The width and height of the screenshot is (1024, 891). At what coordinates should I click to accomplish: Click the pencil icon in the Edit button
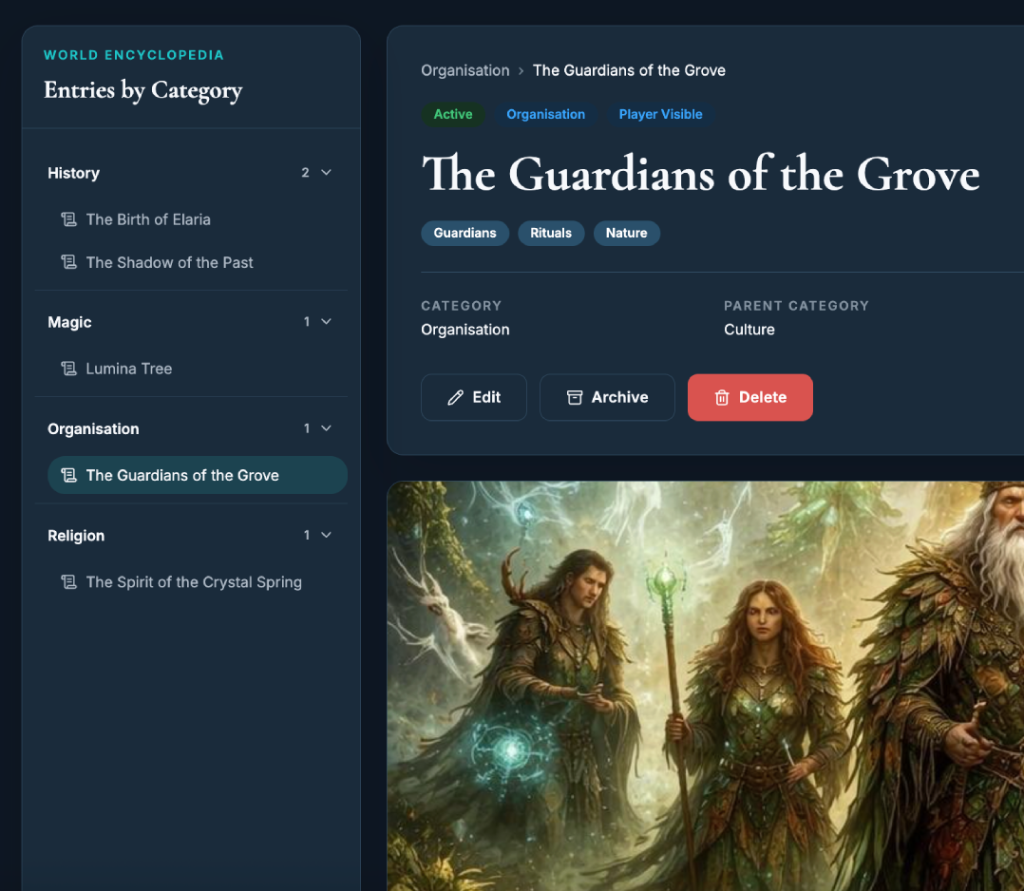tap(455, 397)
